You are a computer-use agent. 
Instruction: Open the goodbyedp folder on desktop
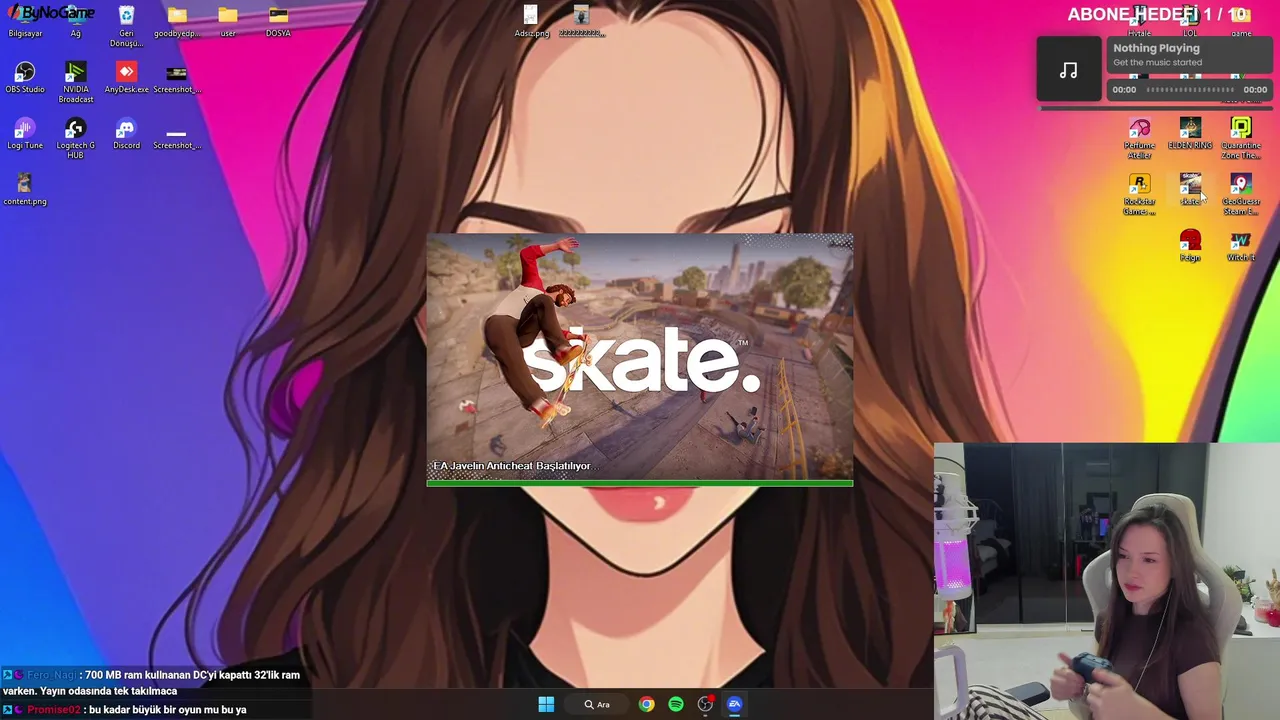(177, 21)
